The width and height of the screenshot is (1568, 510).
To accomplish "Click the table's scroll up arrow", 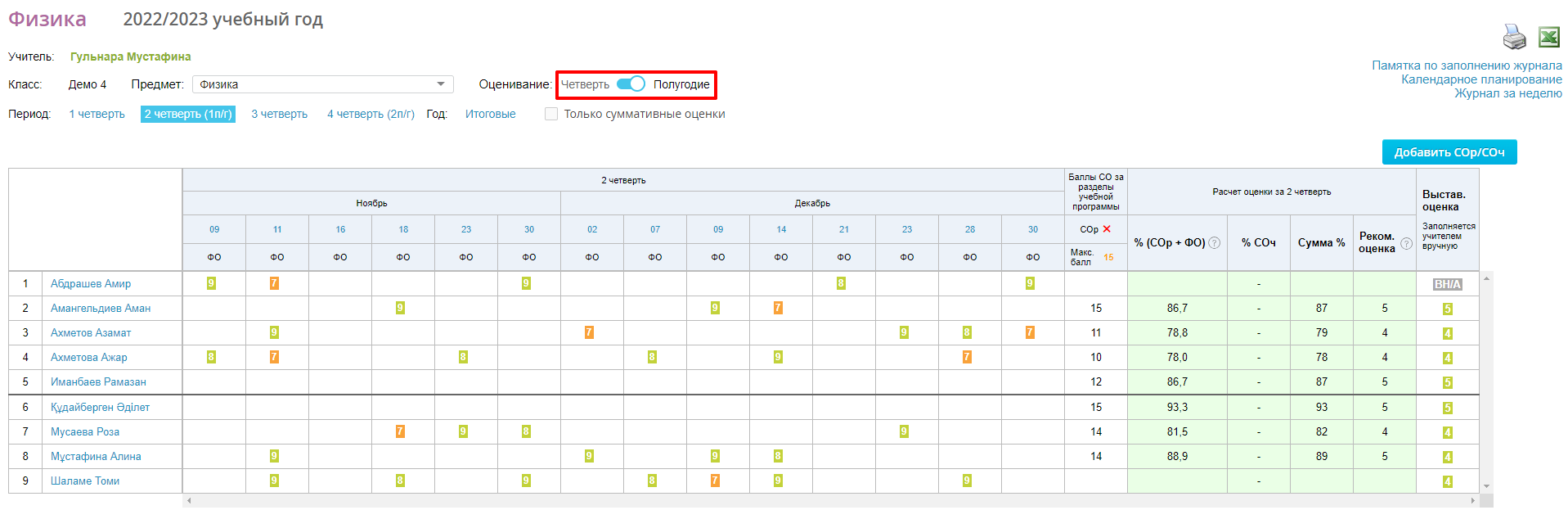I will tap(1486, 279).
